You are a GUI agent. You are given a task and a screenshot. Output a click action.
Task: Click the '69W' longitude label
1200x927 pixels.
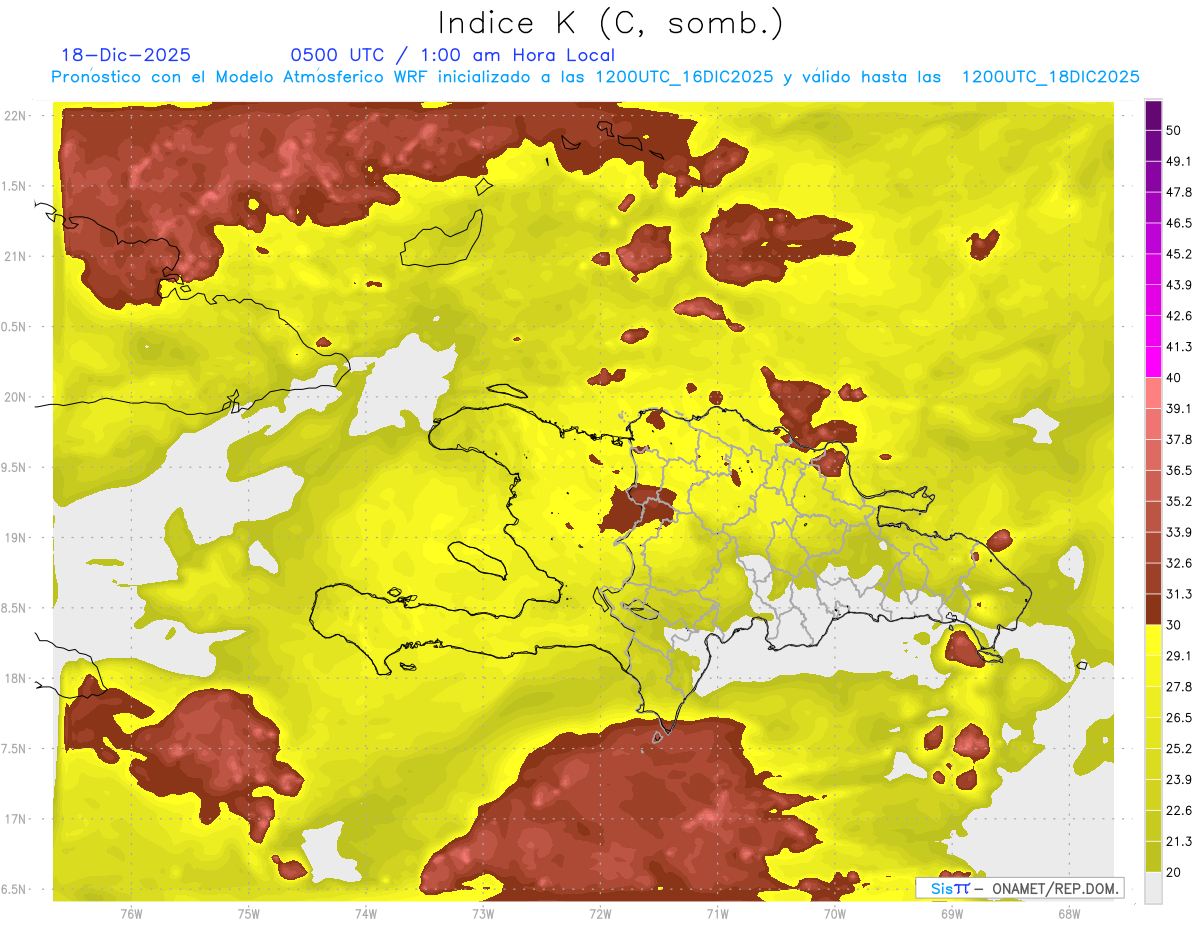(x=952, y=914)
